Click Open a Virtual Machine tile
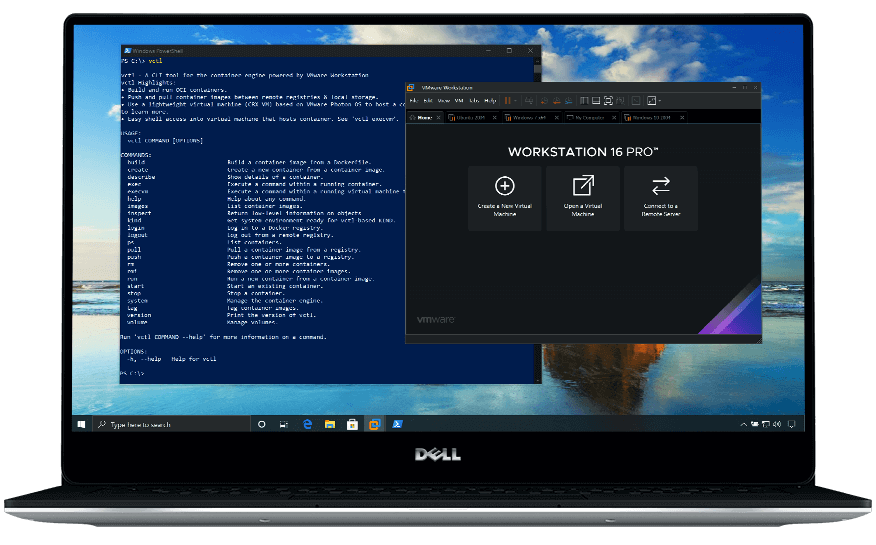The width and height of the screenshot is (876, 545). click(583, 198)
